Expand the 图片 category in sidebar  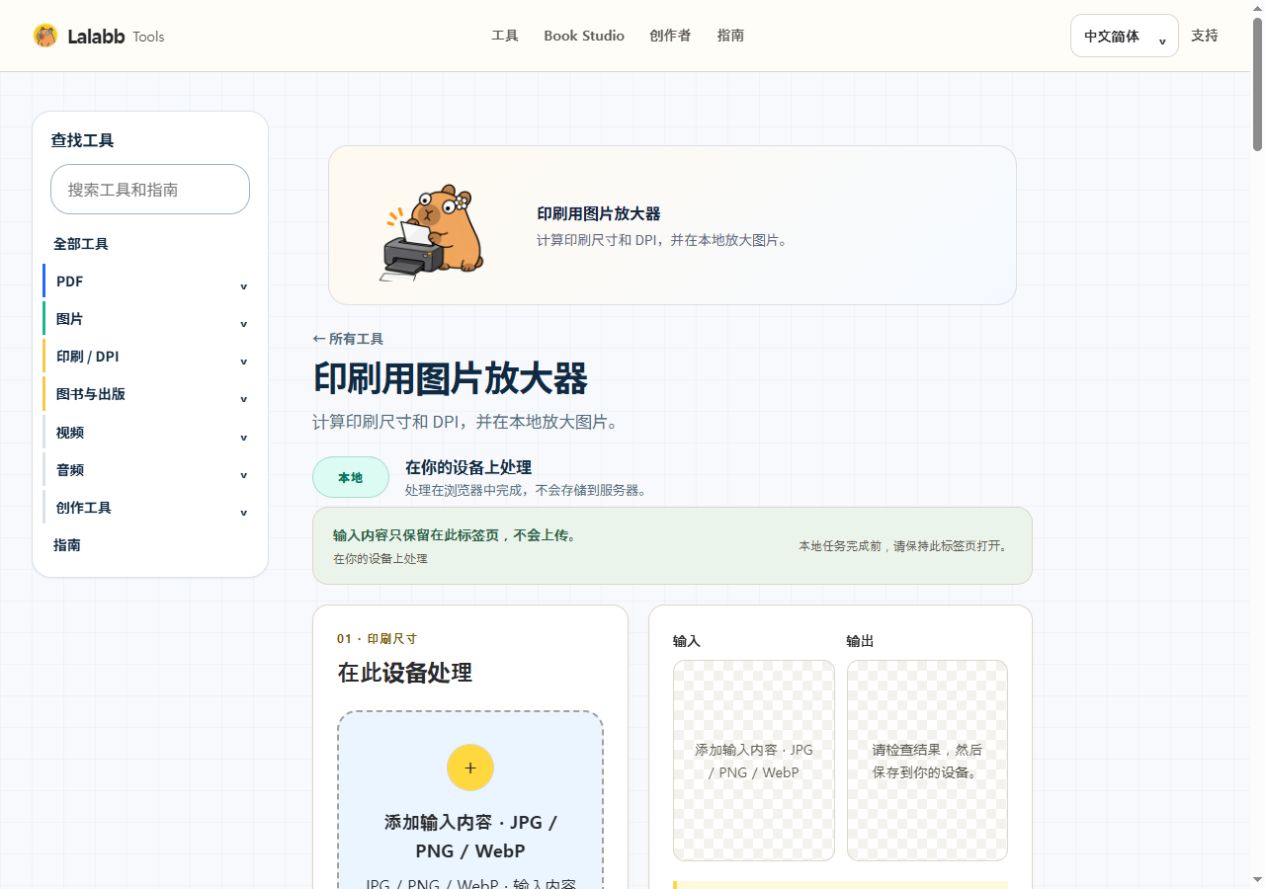(150, 319)
